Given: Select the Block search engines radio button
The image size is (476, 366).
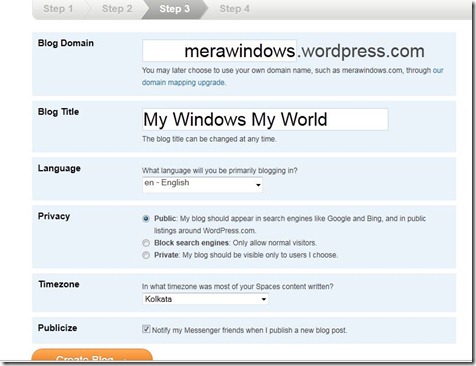Looking at the screenshot, I should (146, 243).
